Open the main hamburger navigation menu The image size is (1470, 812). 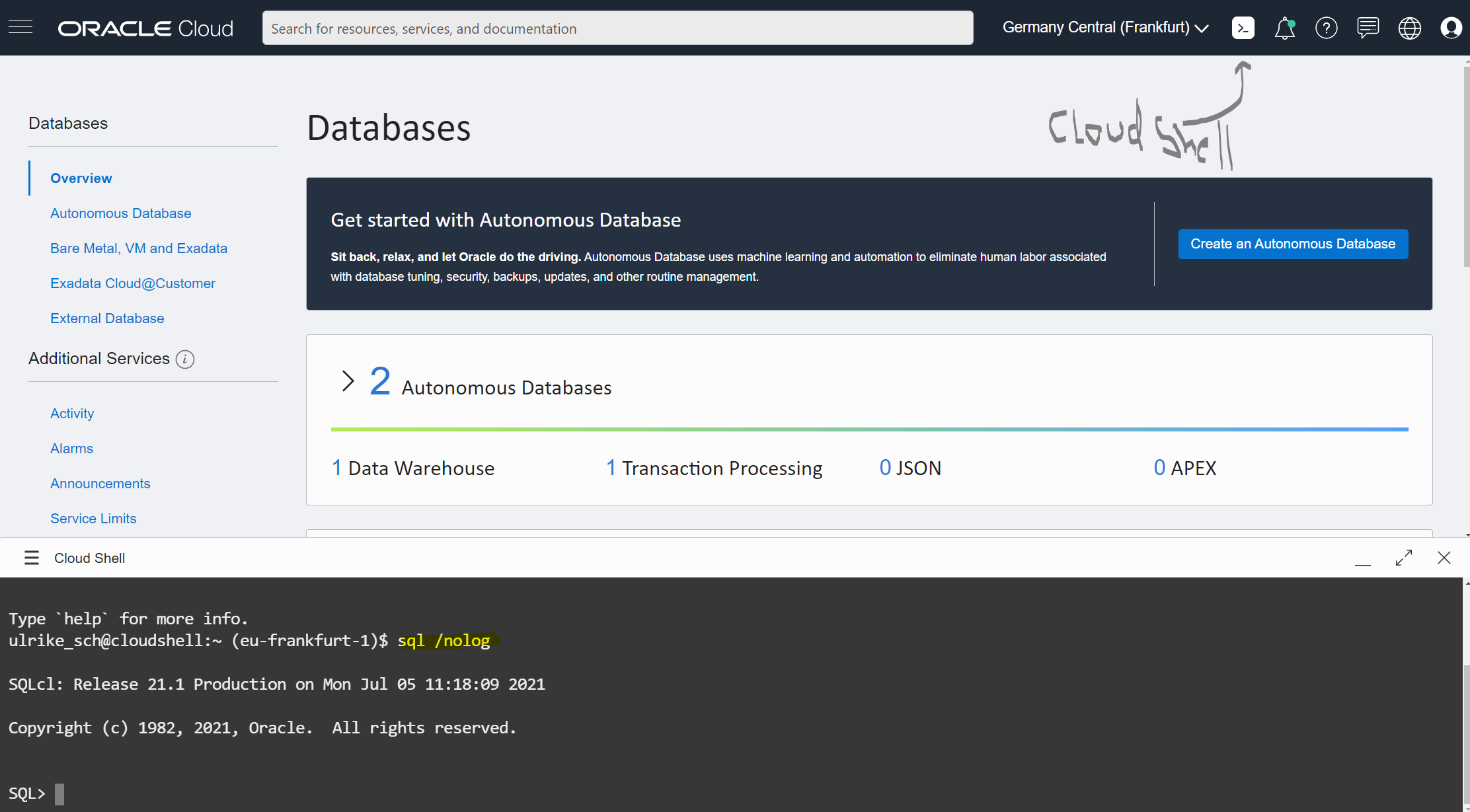point(20,27)
